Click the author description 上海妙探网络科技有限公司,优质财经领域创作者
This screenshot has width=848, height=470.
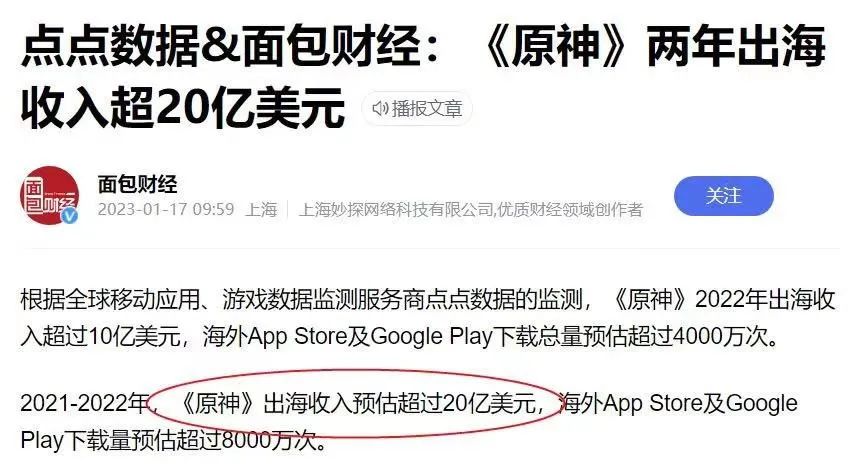(471, 209)
